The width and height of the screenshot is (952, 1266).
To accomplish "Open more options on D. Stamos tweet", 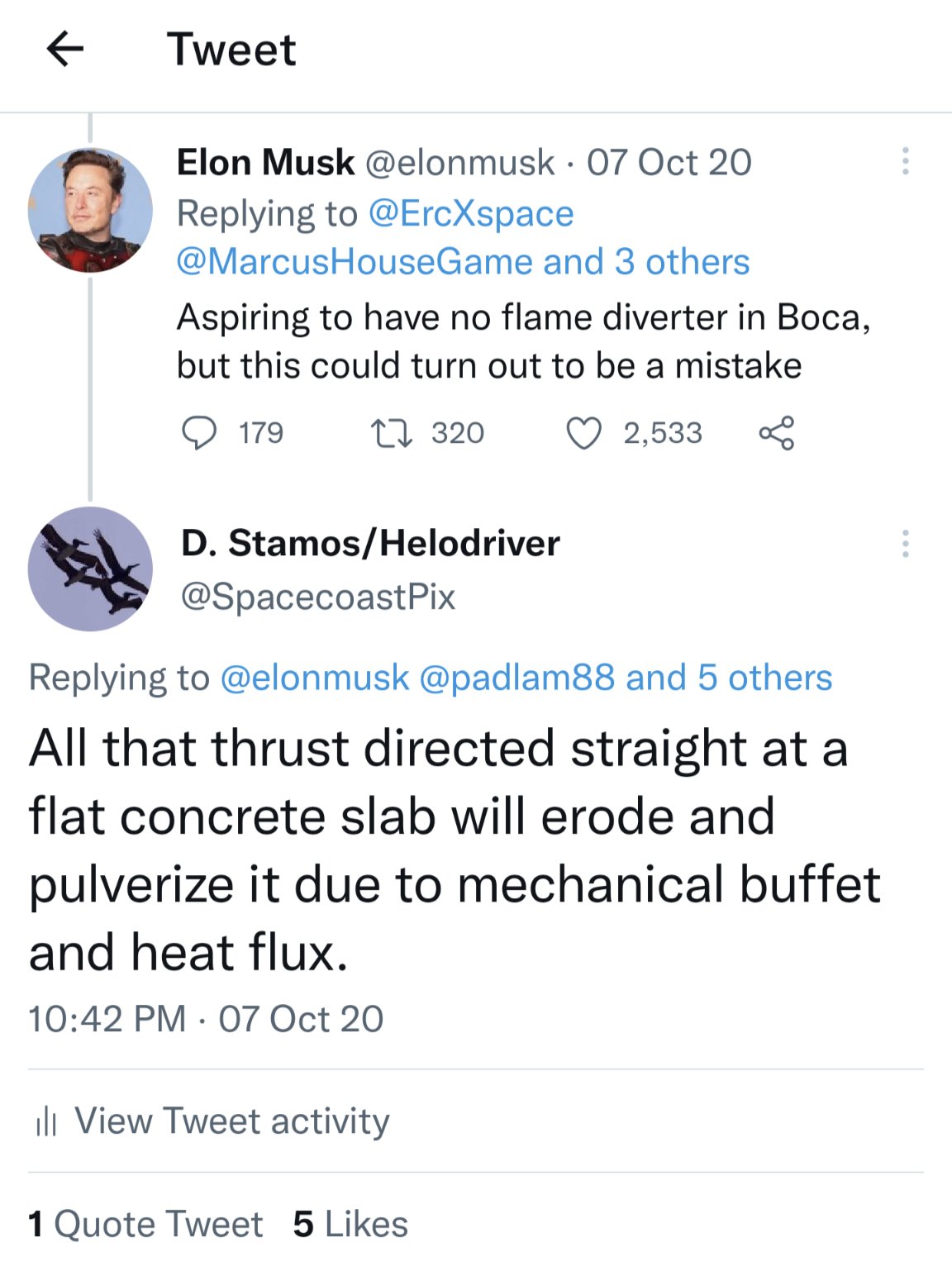I will 906,544.
